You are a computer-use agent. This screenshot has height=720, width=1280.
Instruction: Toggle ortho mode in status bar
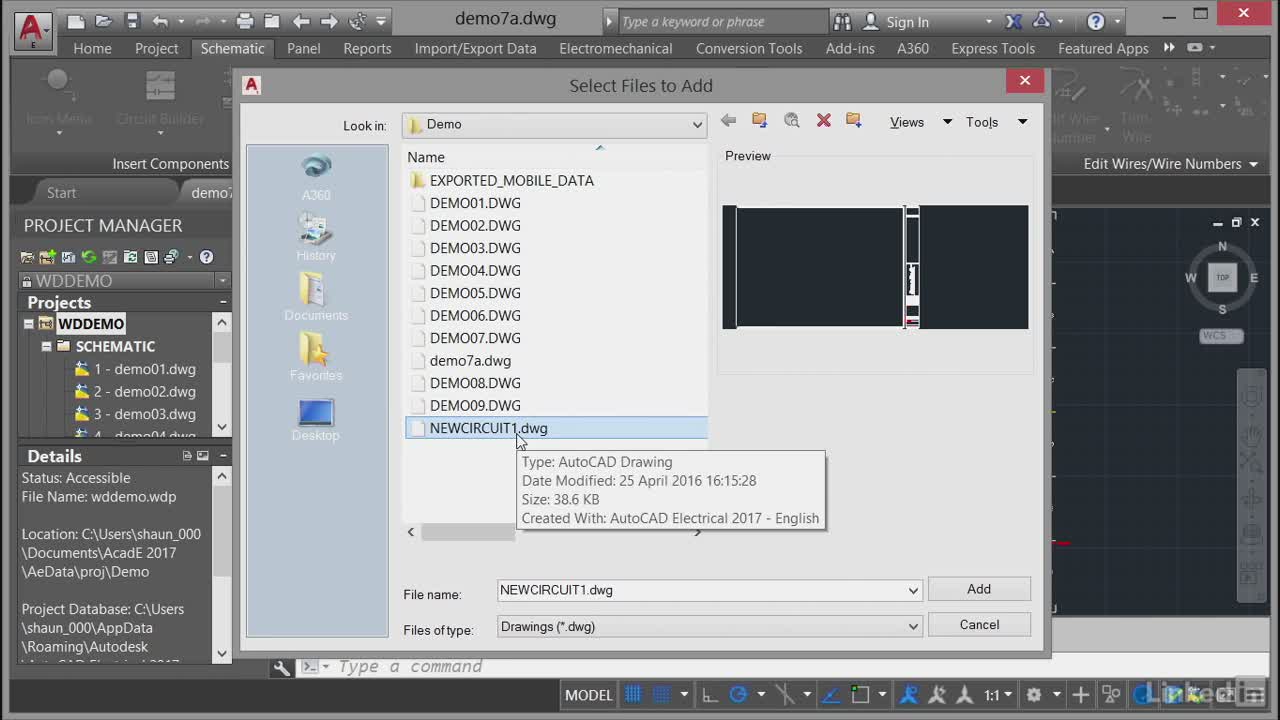click(709, 694)
